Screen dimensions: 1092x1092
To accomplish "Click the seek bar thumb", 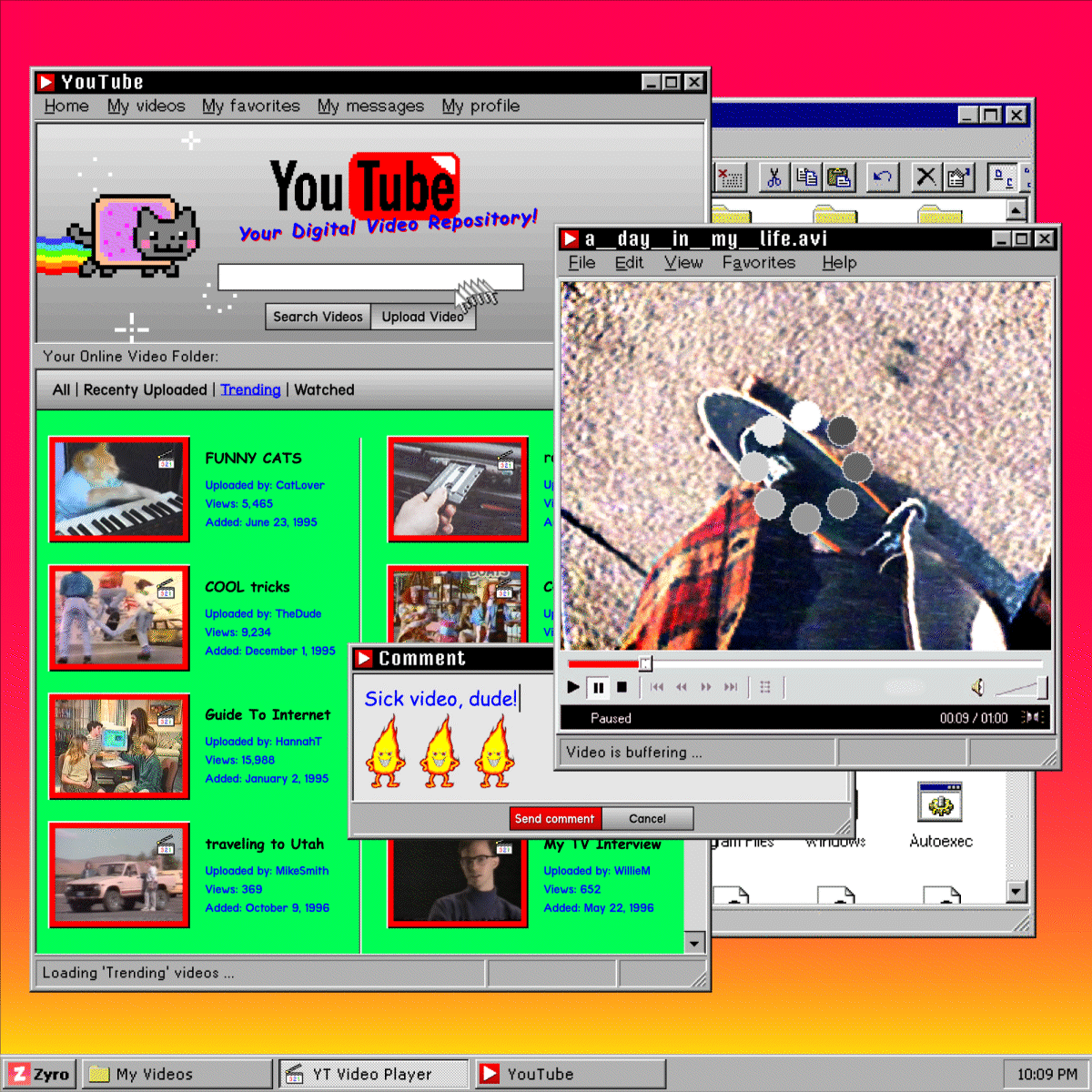I will tap(645, 663).
